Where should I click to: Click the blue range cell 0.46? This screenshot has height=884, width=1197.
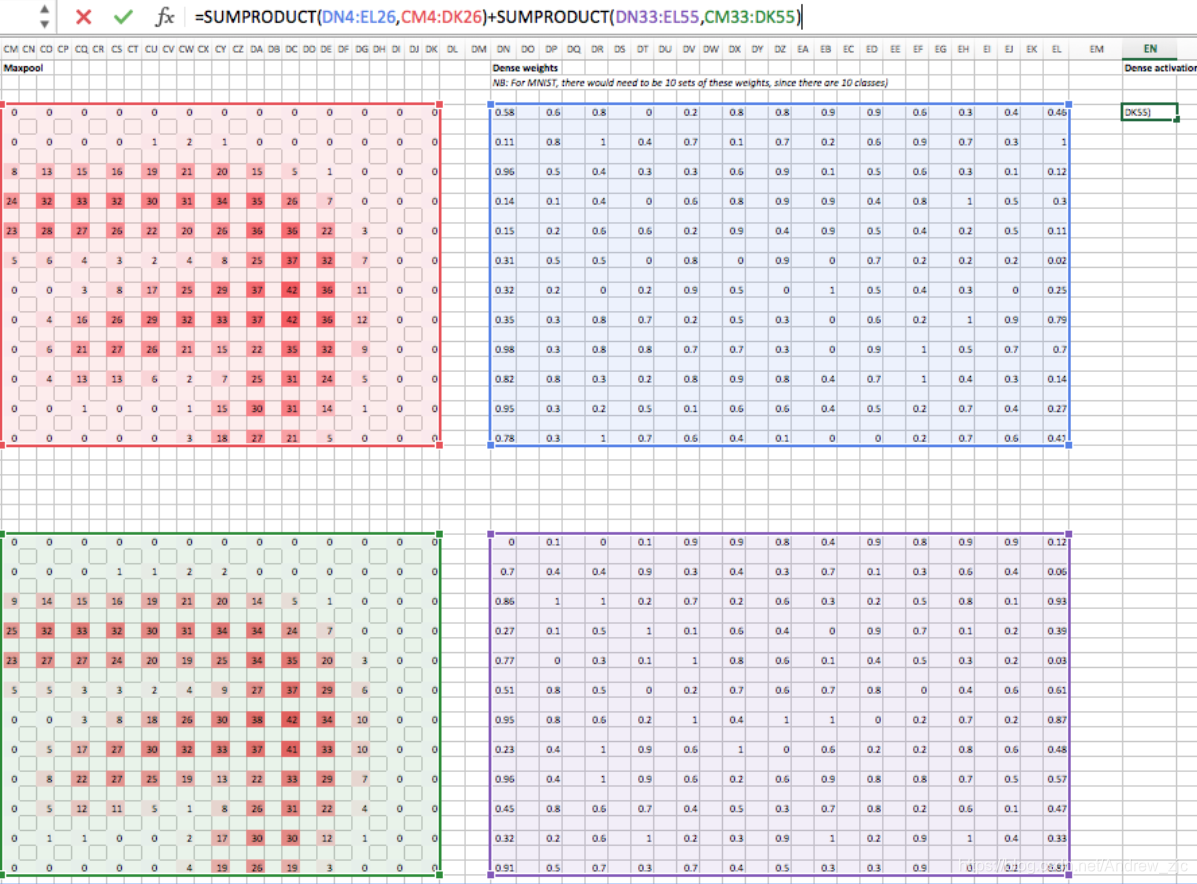(1057, 112)
